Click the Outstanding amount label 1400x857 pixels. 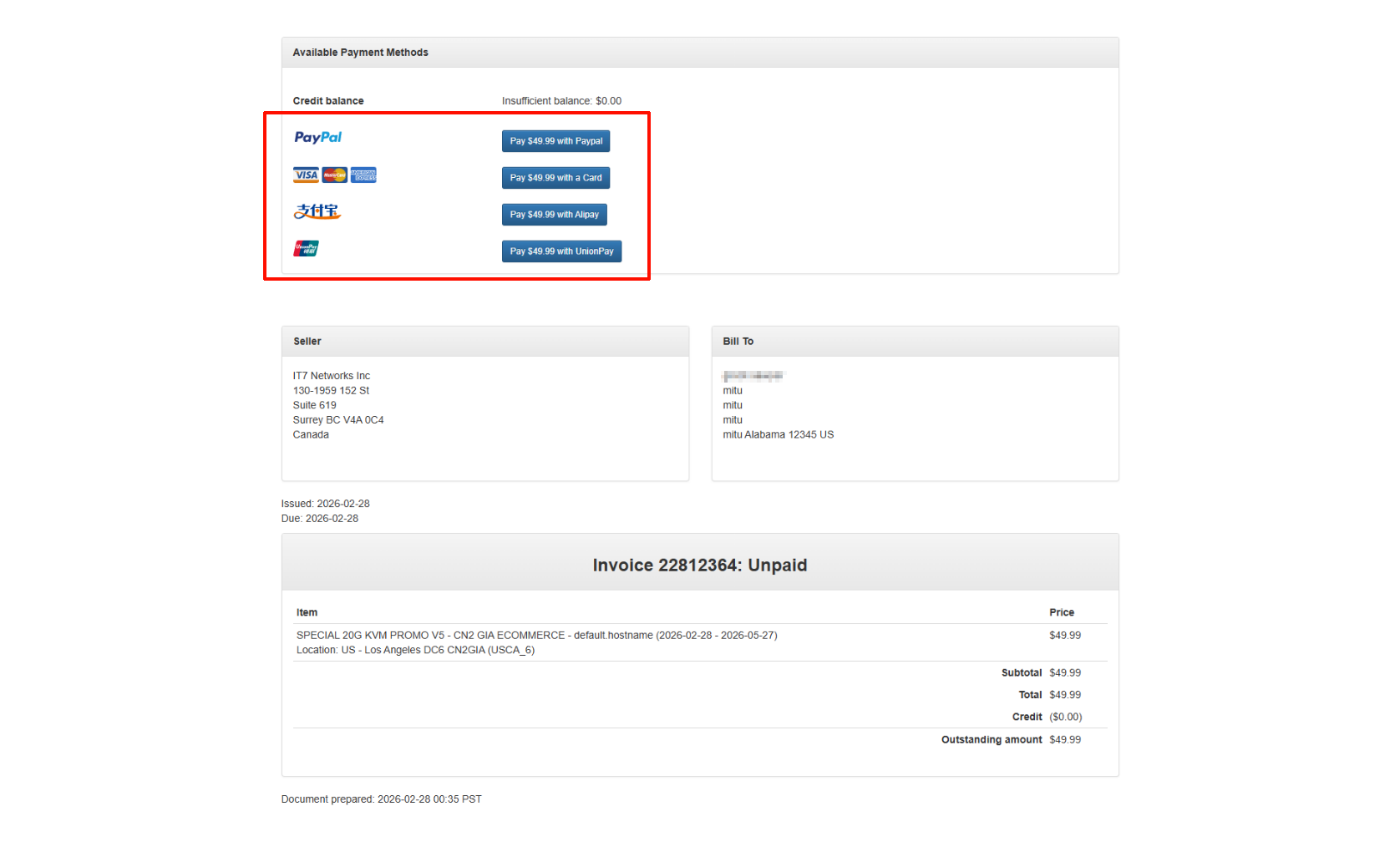click(x=991, y=740)
